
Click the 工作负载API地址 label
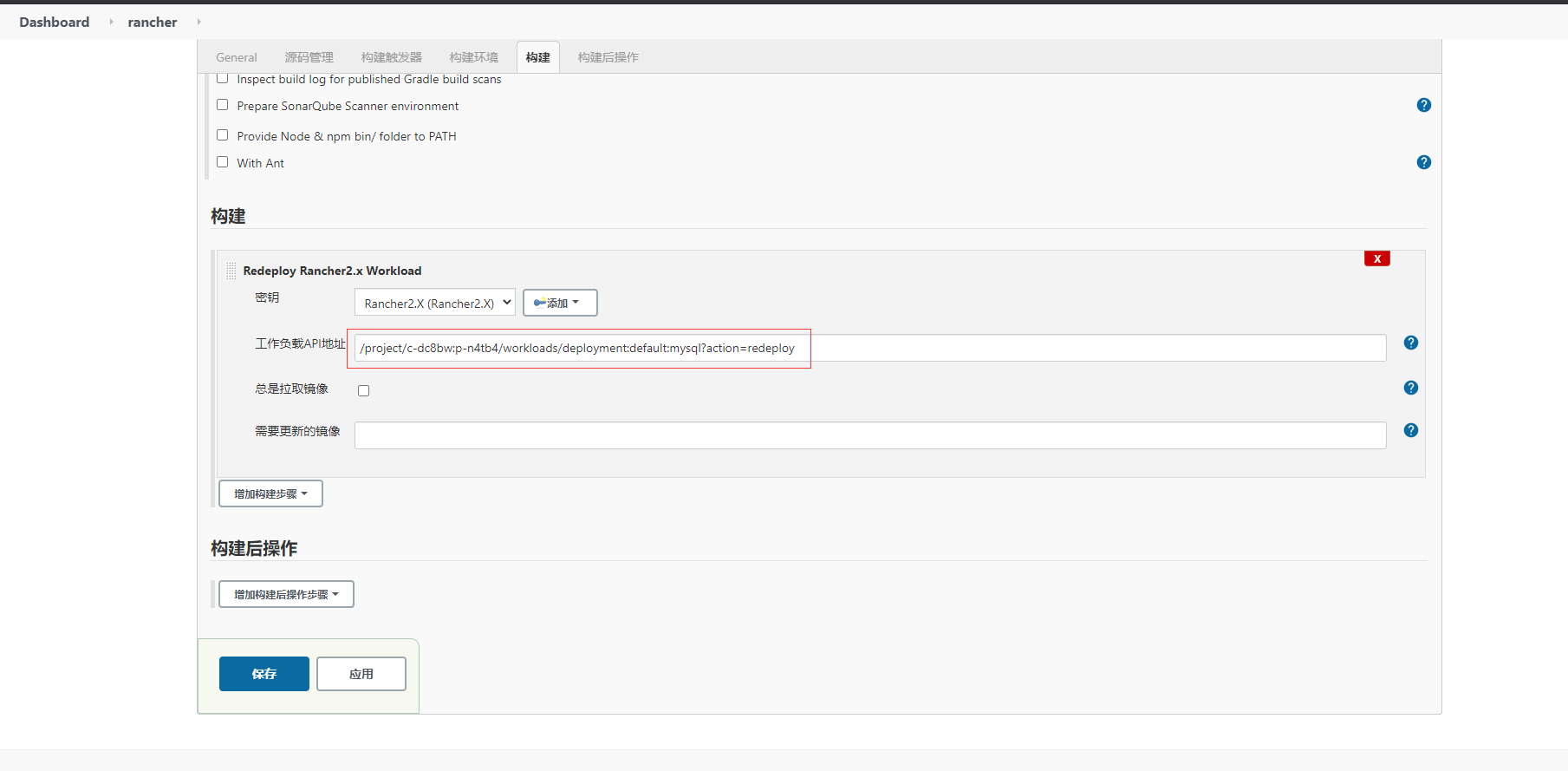coord(300,343)
